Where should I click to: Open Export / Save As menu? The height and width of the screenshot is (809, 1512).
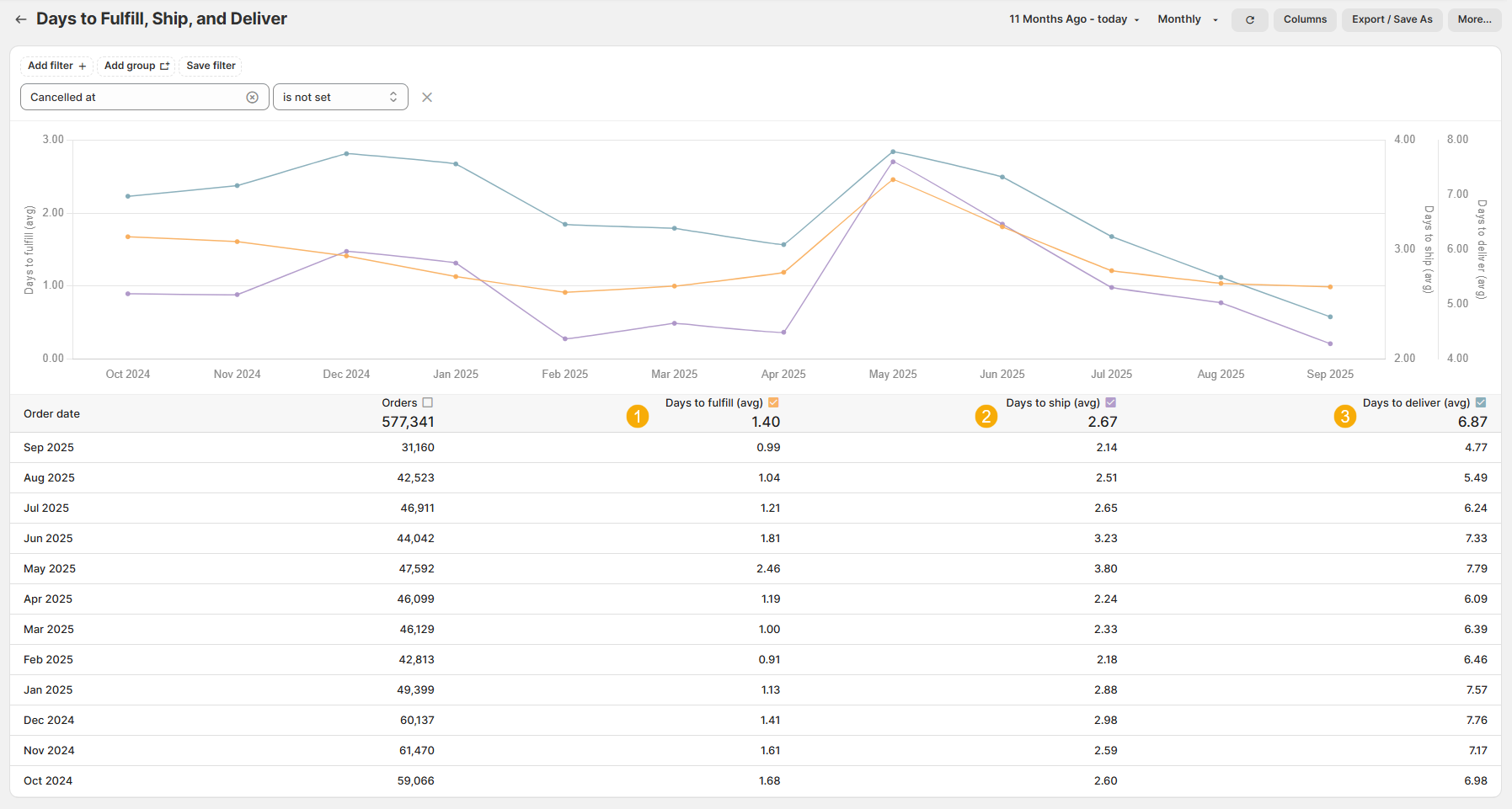[1392, 19]
